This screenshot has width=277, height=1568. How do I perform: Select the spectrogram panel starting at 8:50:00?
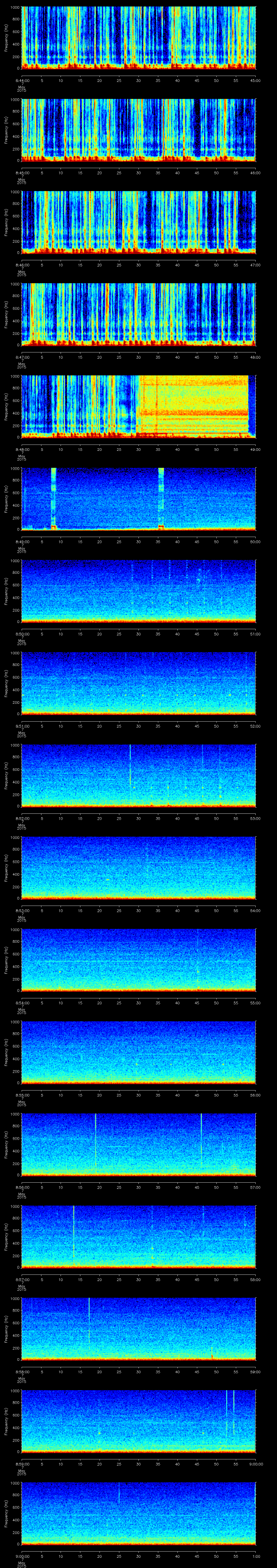138,591
